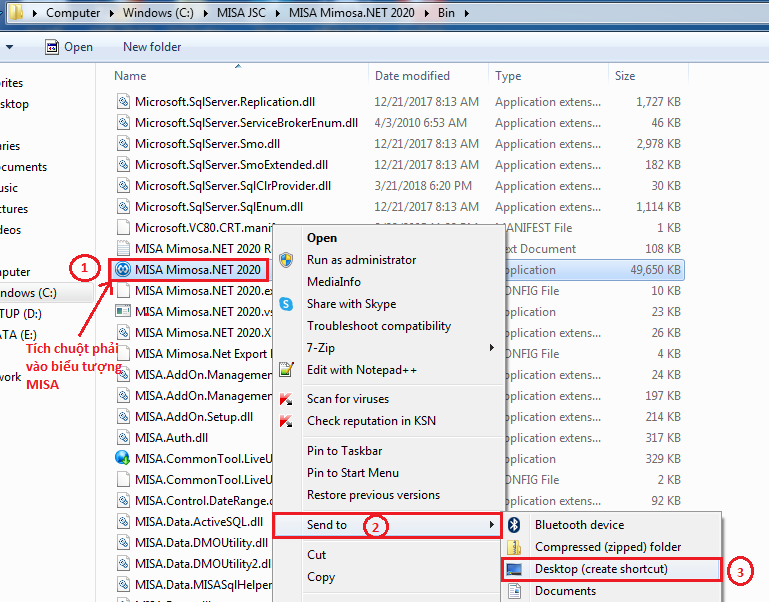
Task: Click the Open toolbar button label
Action: 78,47
